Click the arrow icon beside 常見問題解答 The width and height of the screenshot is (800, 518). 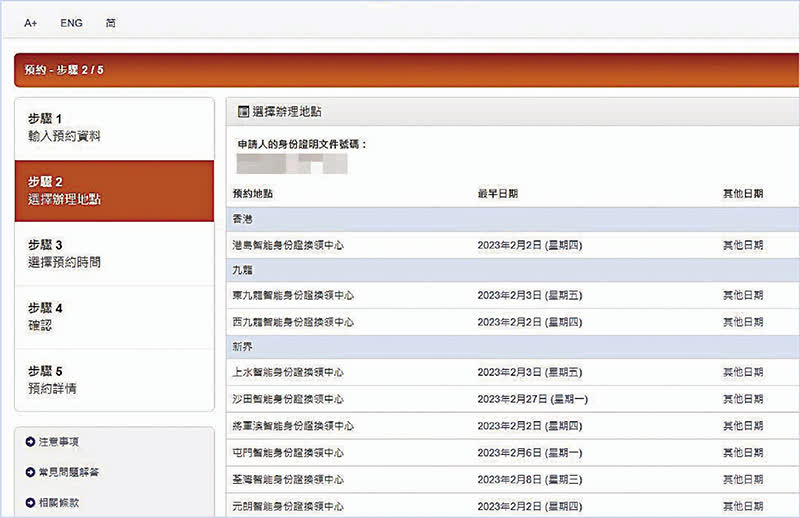click(x=29, y=471)
